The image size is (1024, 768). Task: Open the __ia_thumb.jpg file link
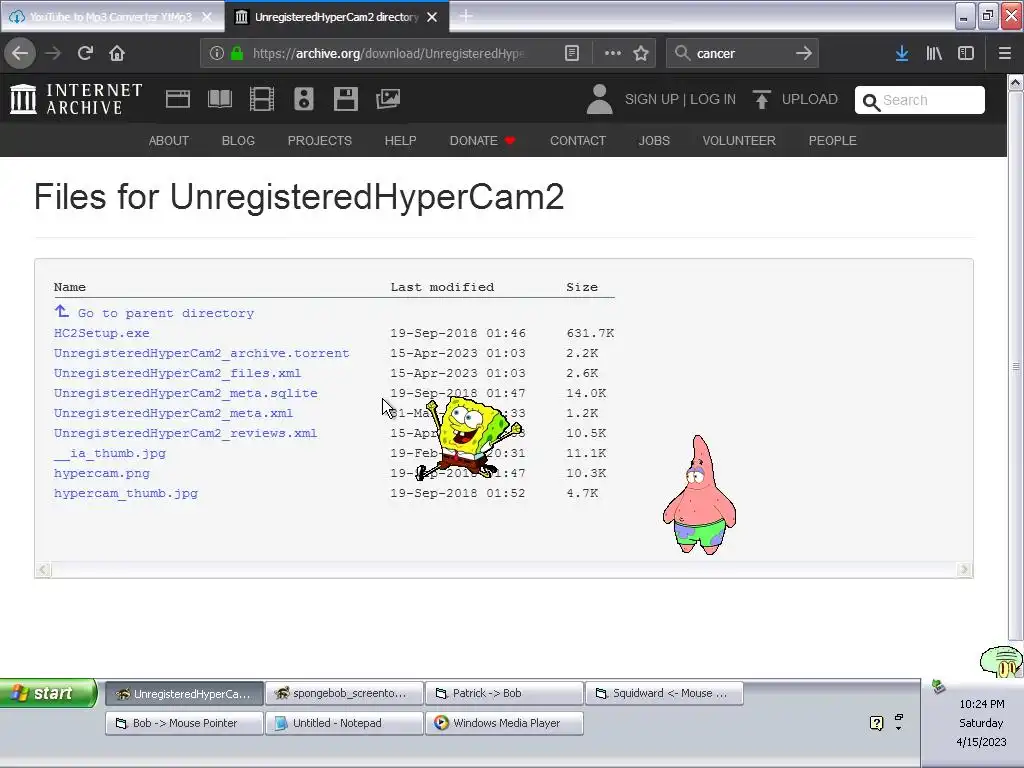[x=110, y=453]
